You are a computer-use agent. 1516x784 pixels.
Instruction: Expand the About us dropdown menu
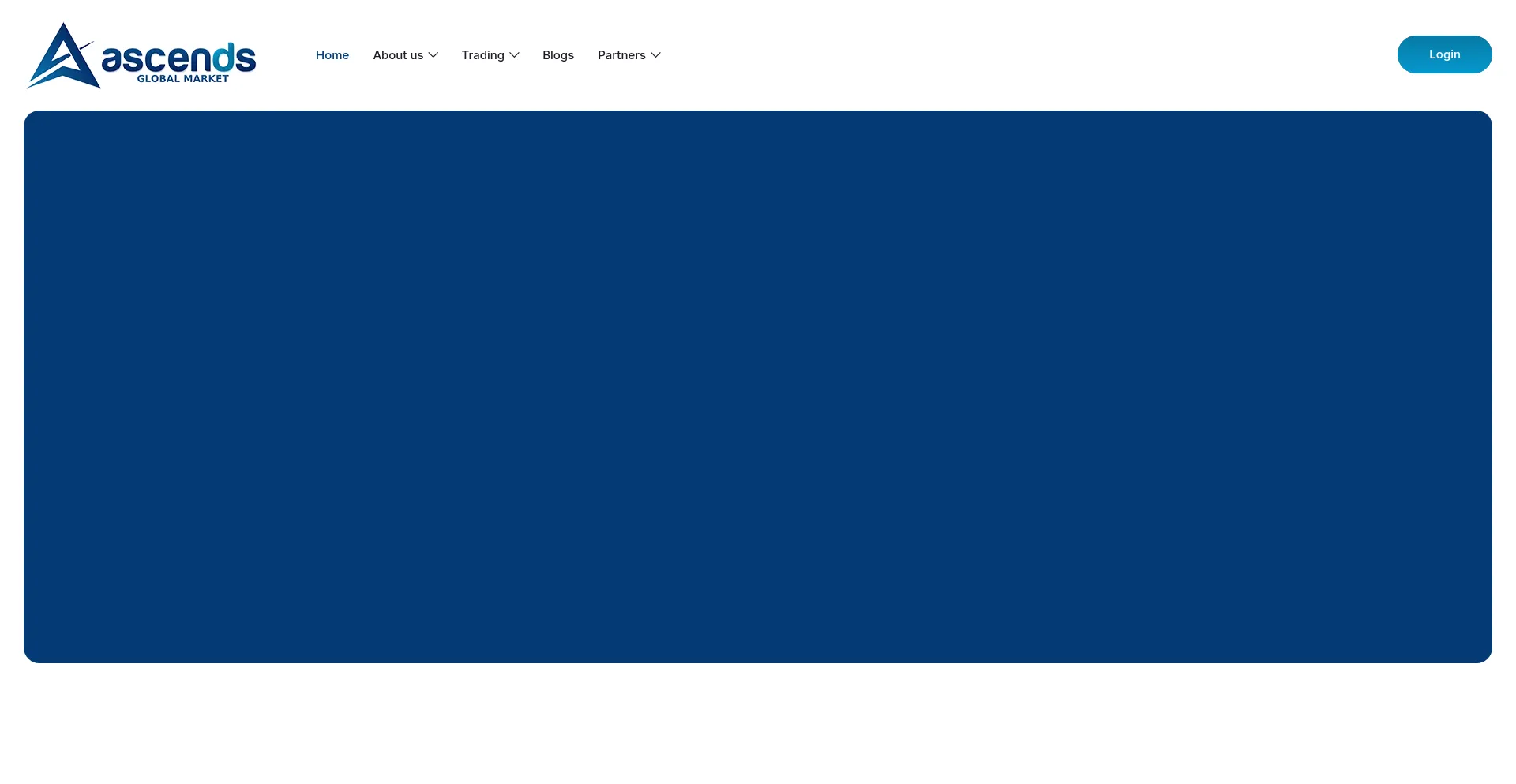pos(405,55)
